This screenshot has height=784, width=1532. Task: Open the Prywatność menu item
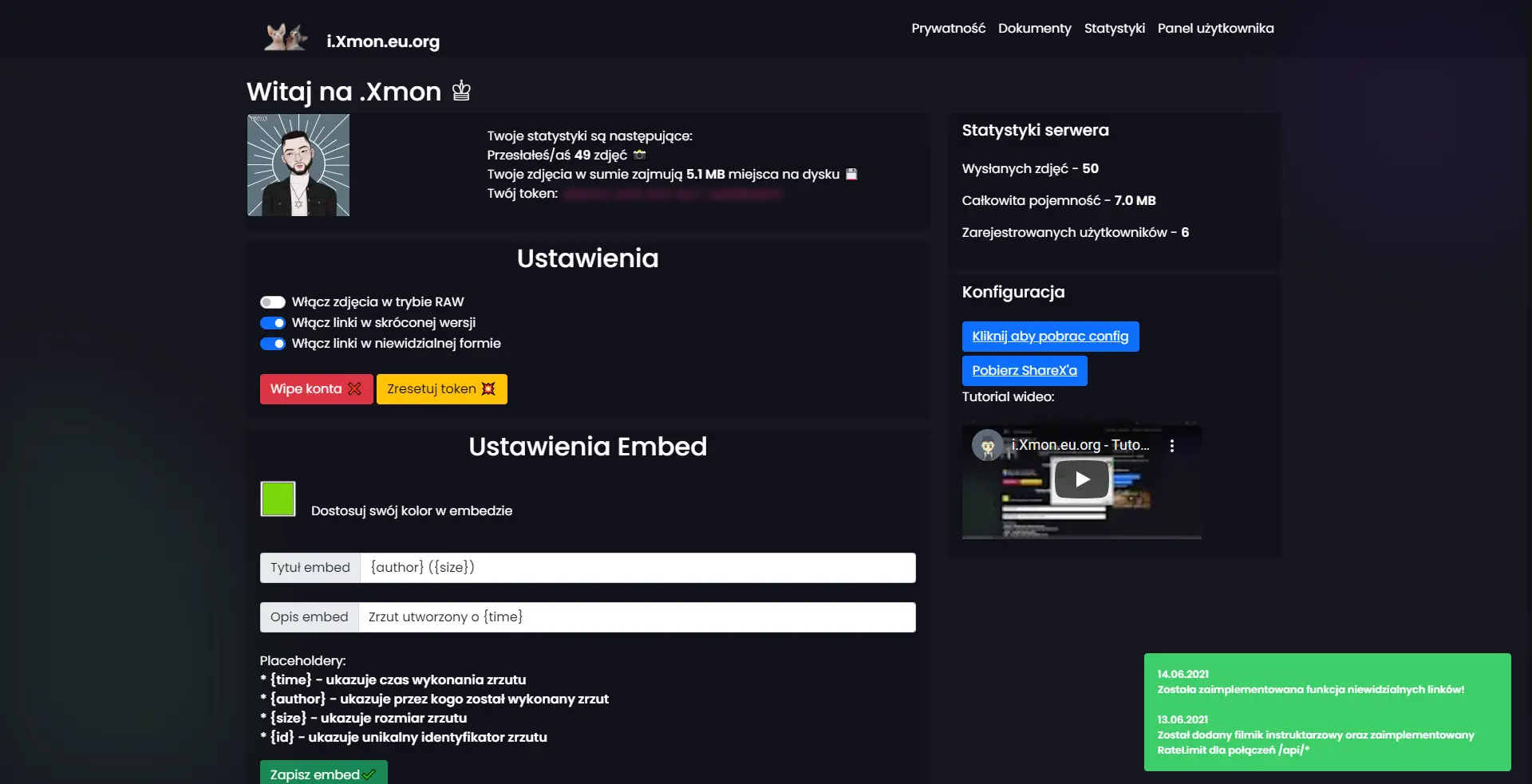click(948, 29)
